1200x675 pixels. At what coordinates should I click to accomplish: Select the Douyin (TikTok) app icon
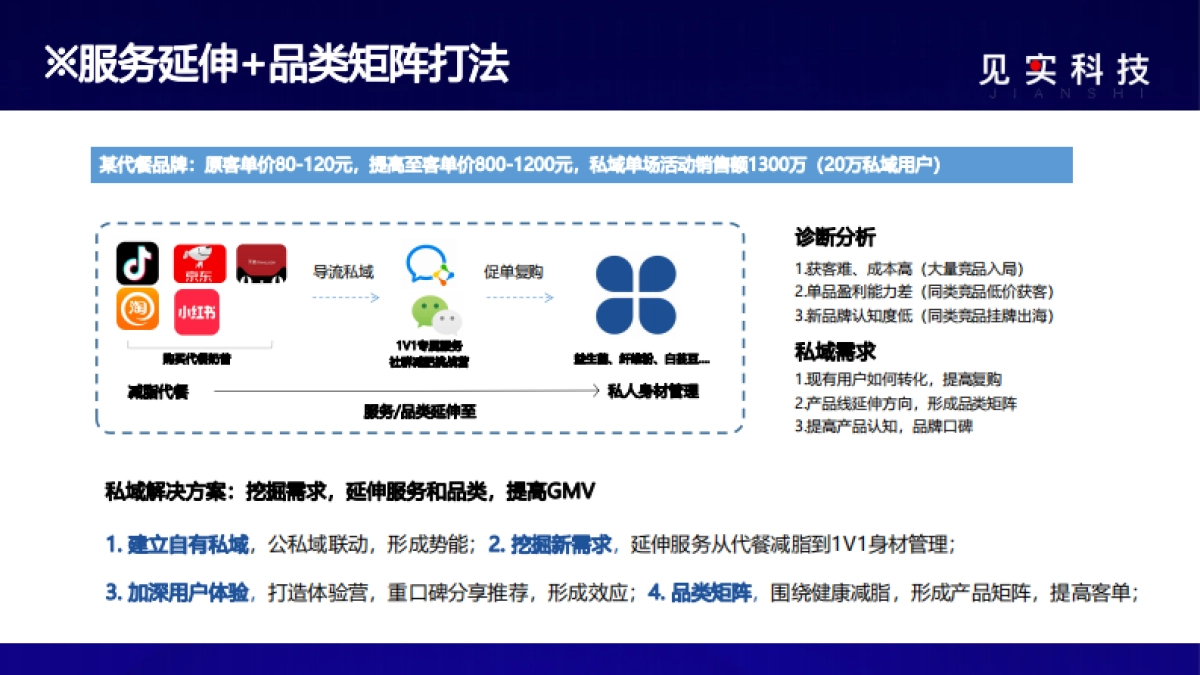click(137, 263)
